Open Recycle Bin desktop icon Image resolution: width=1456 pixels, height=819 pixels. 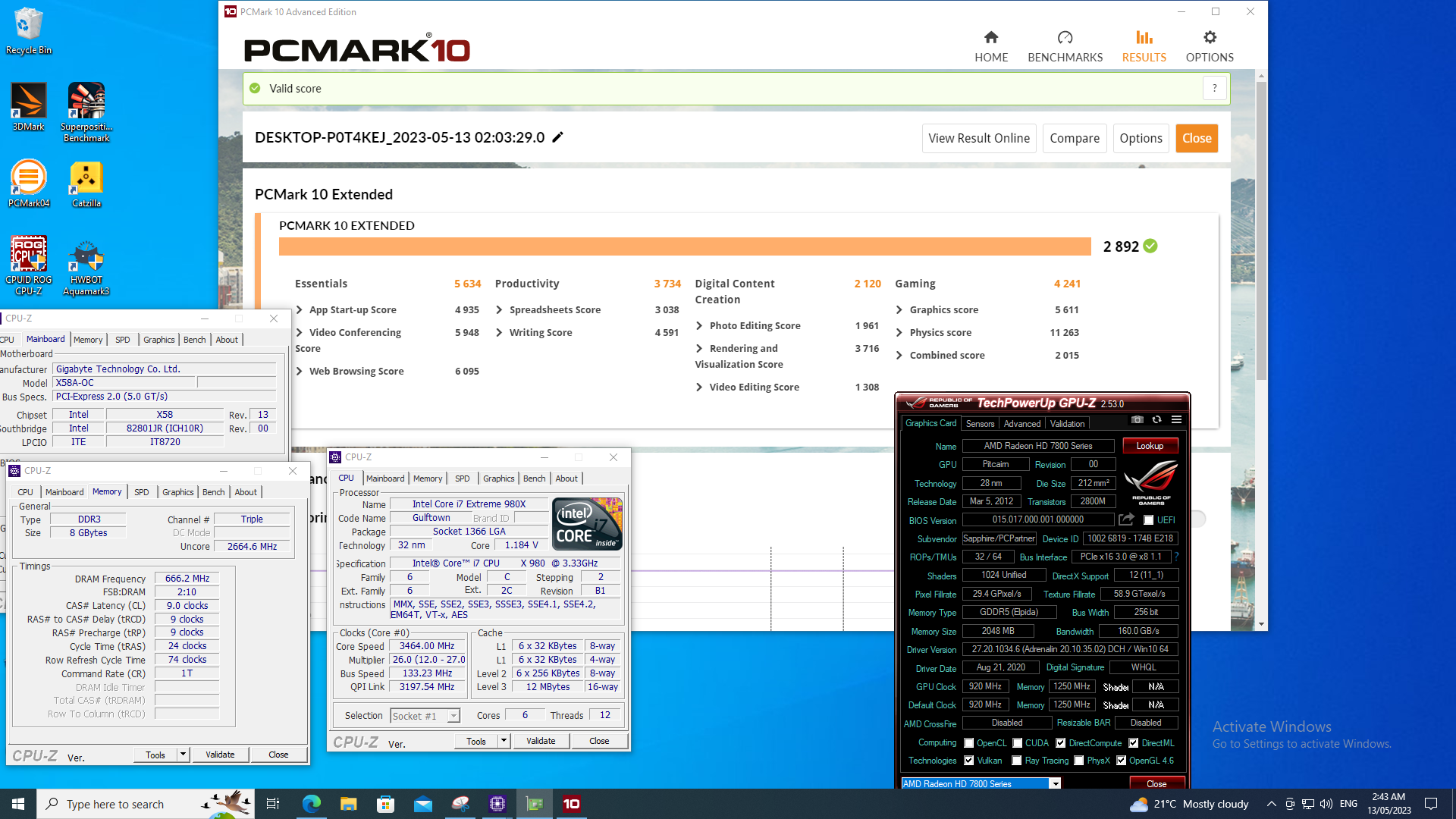[x=28, y=31]
